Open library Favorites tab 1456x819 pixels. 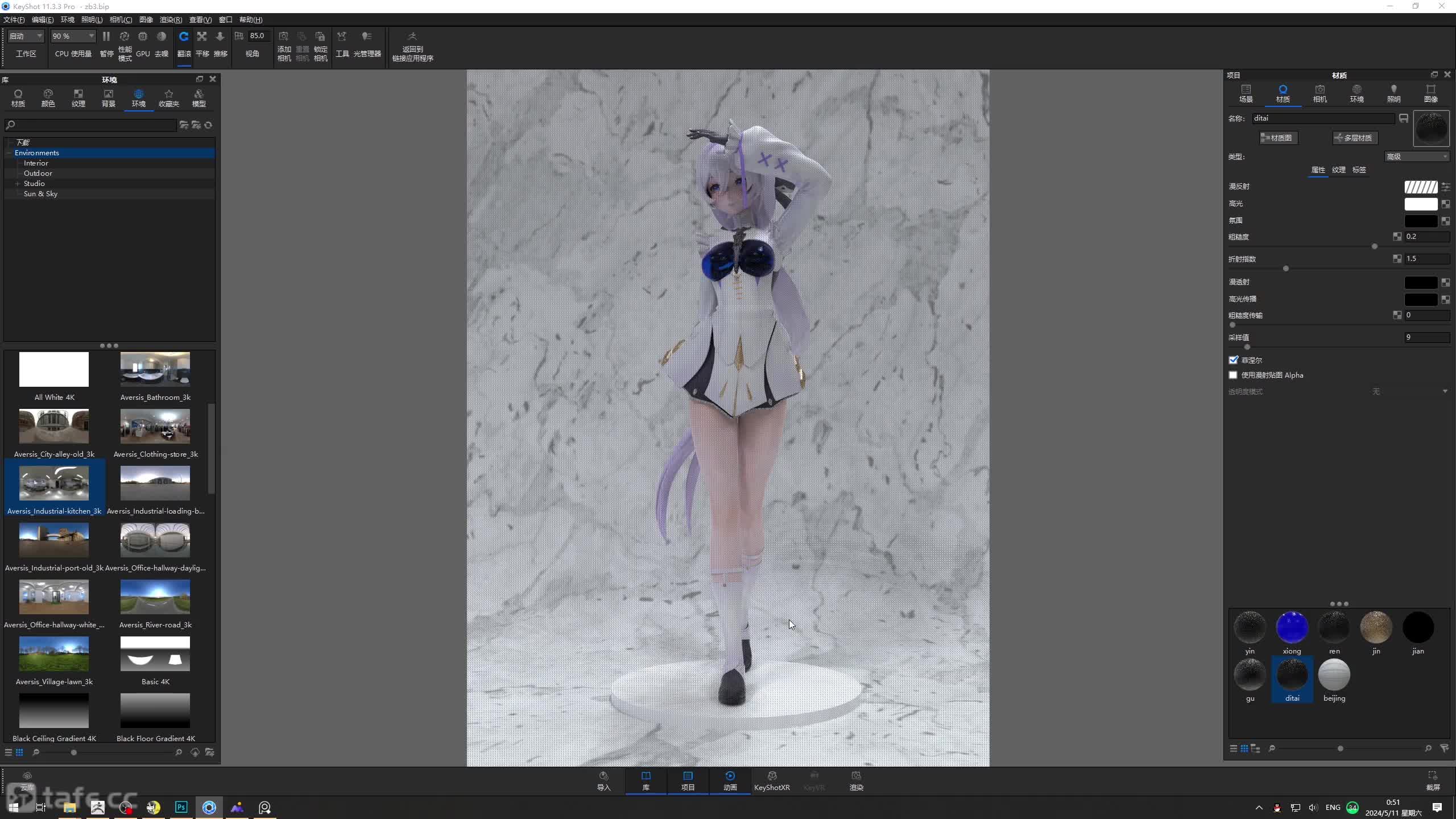[169, 98]
